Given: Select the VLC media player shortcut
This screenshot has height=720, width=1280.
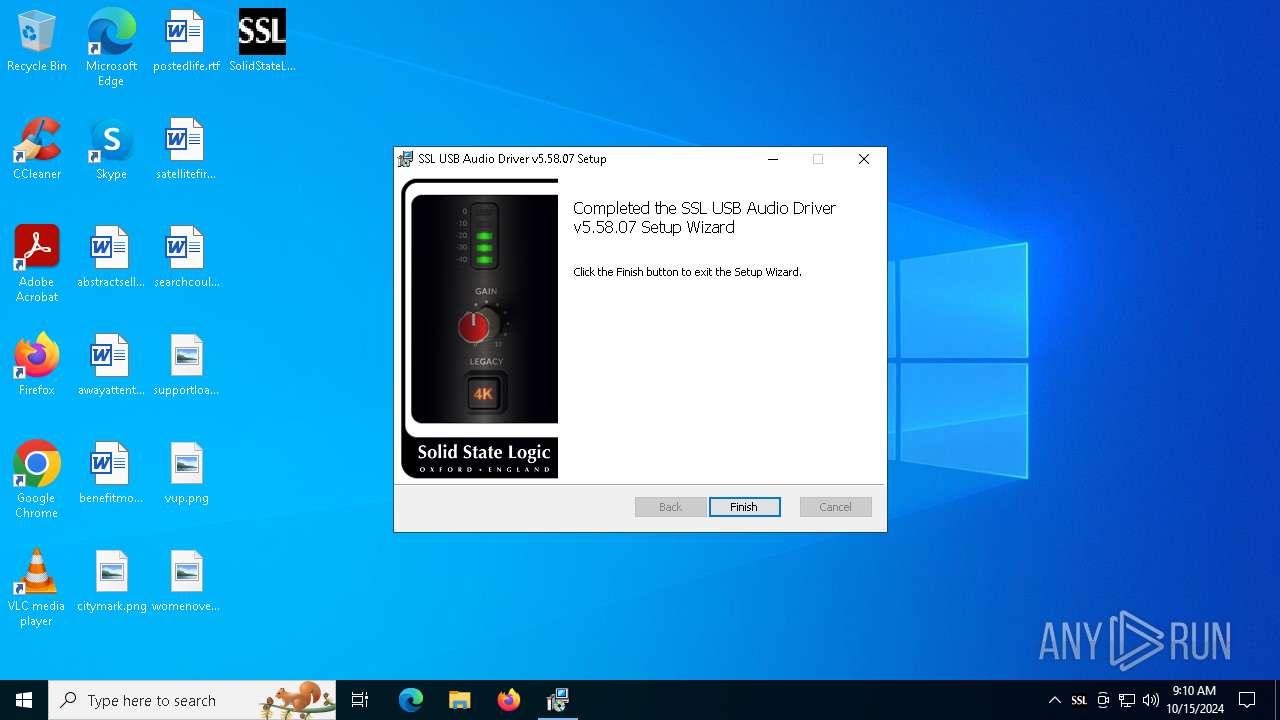Looking at the screenshot, I should (37, 588).
